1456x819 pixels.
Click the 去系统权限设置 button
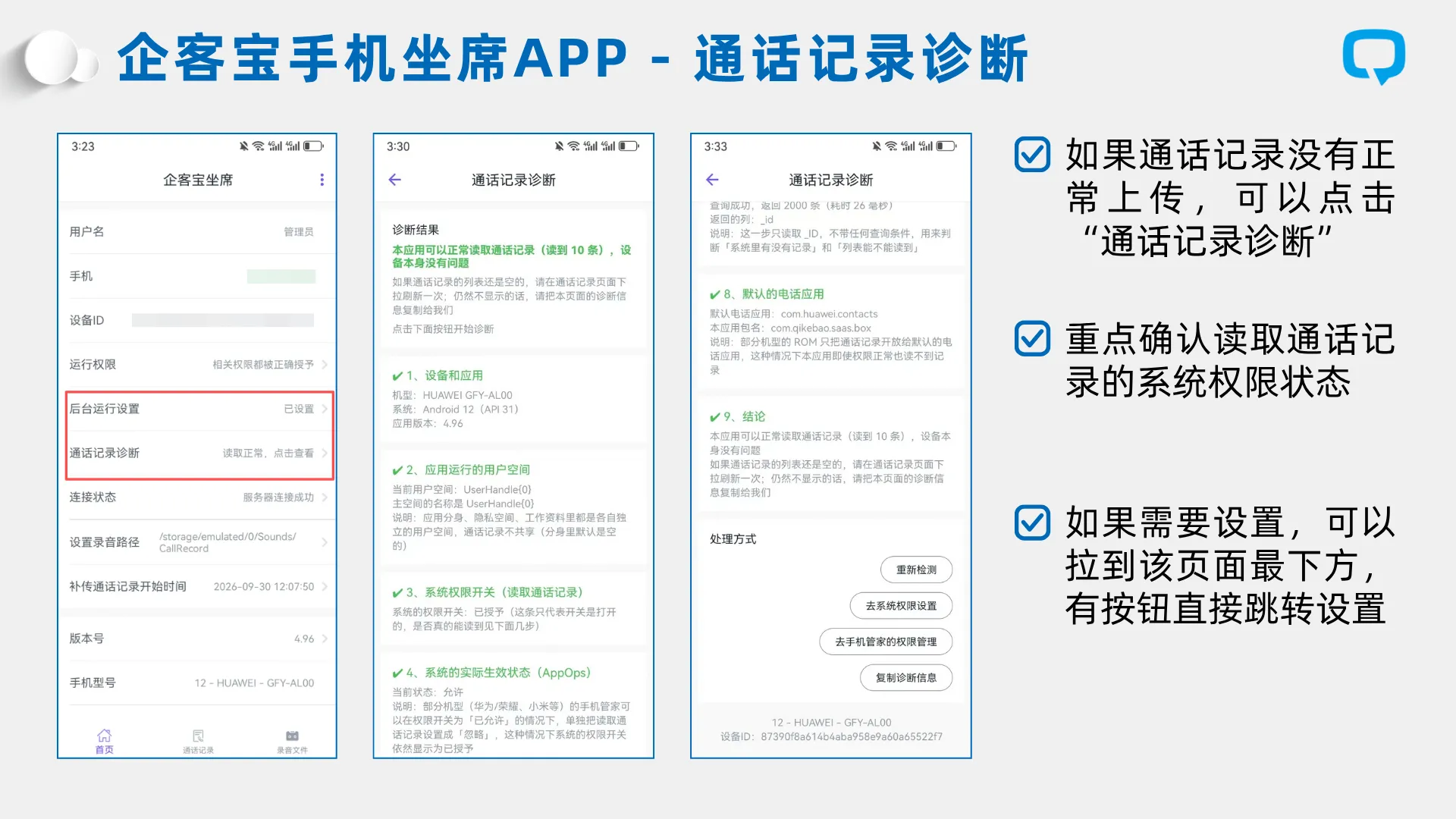[x=901, y=606]
